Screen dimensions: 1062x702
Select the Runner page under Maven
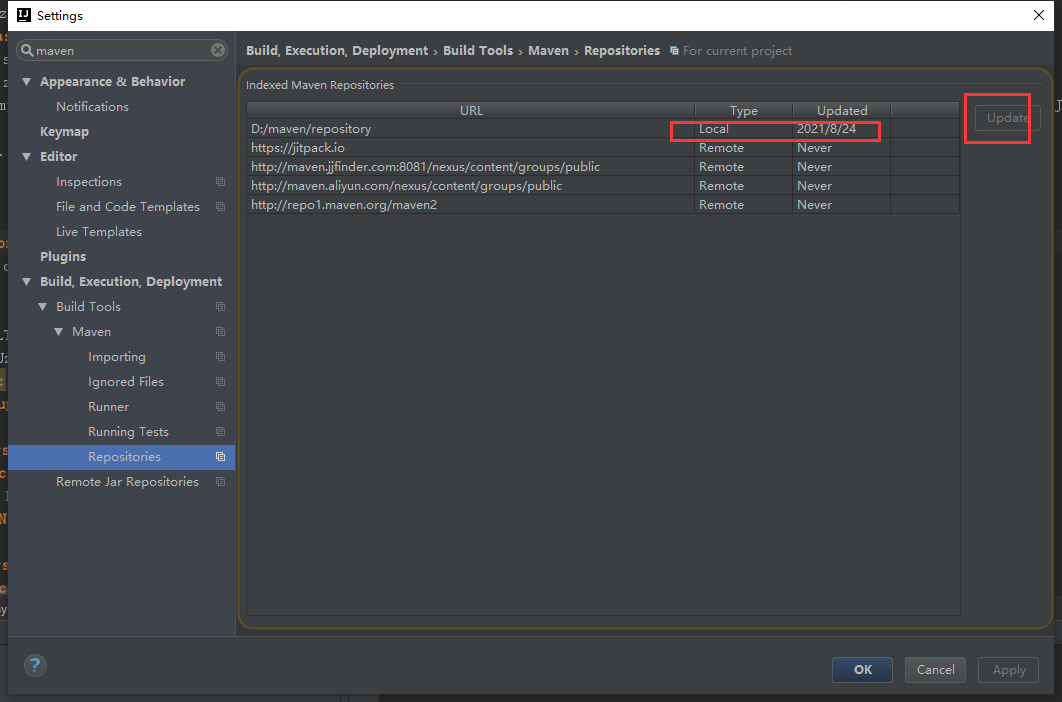tap(108, 407)
